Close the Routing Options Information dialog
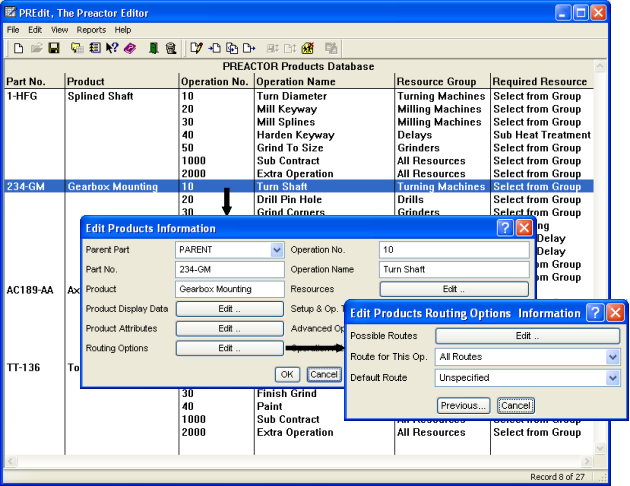The image size is (630, 486). tap(615, 312)
